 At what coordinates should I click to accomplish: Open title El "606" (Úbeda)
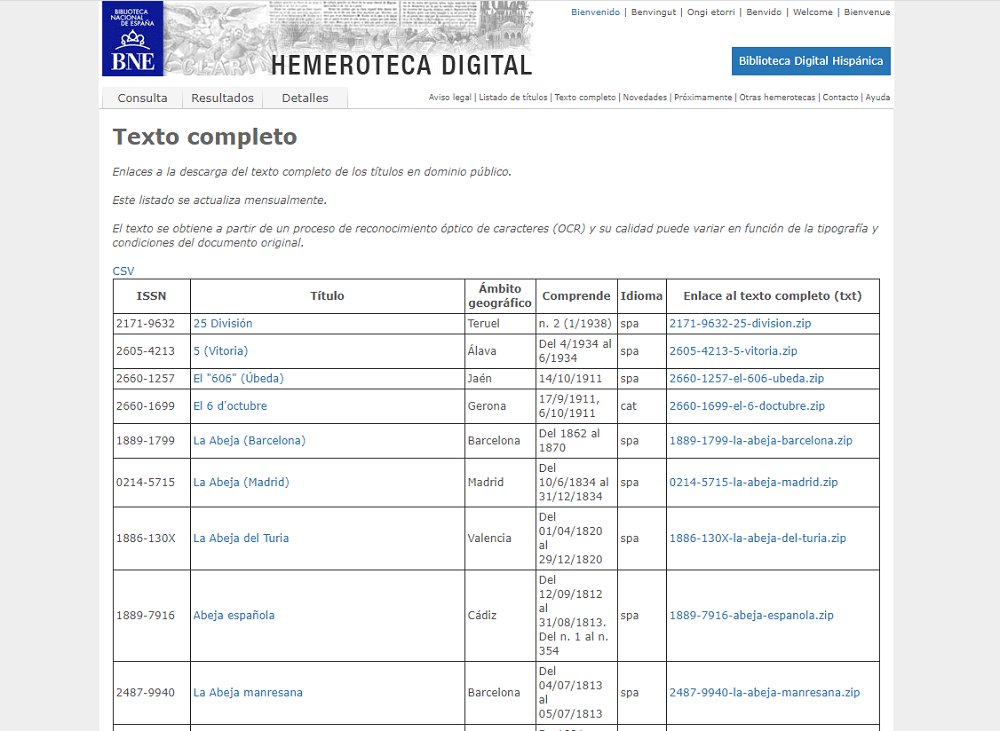pyautogui.click(x=239, y=378)
